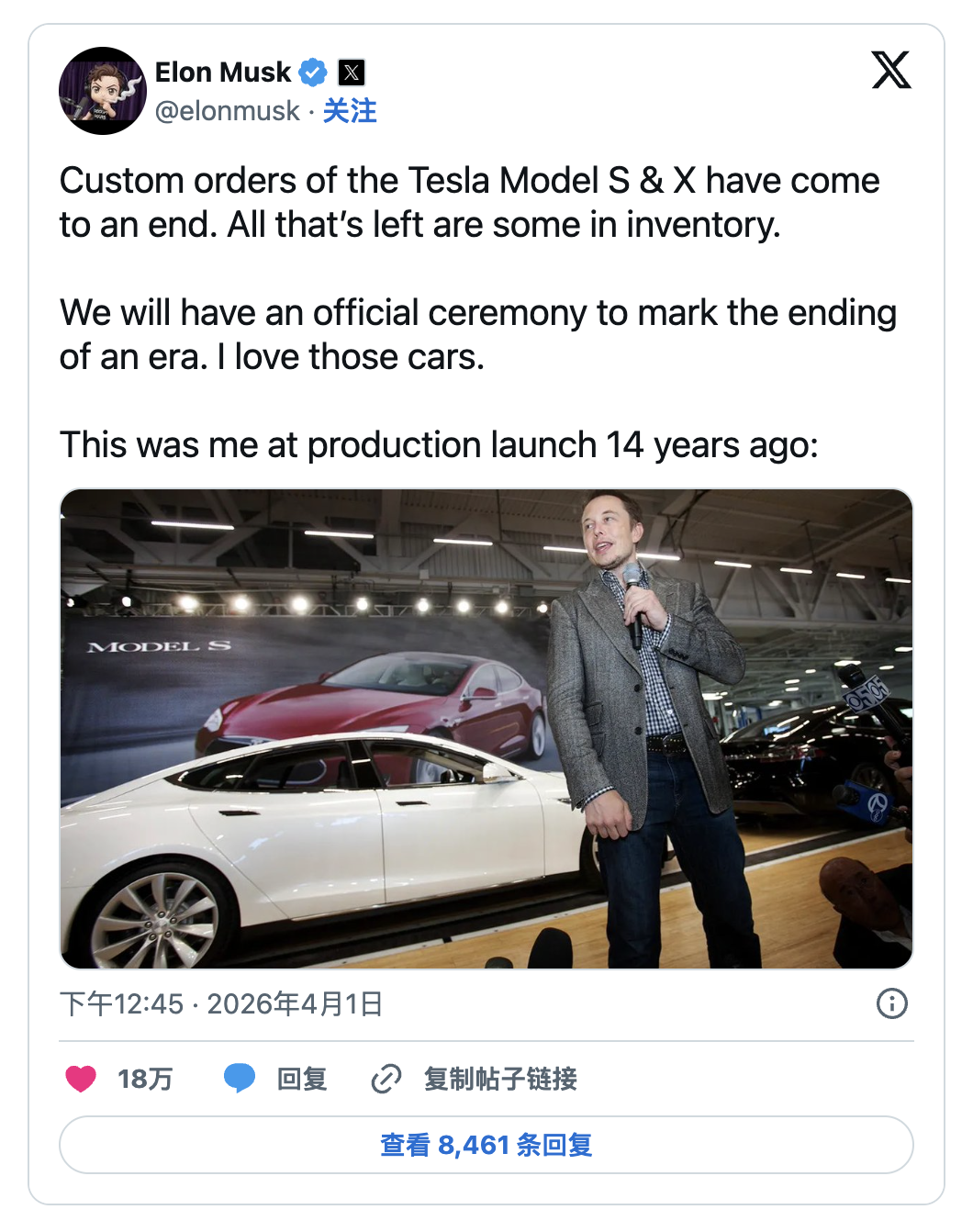Viewport: 973px width, 1232px height.
Task: Open the Model S launch photo
Action: tap(486, 728)
